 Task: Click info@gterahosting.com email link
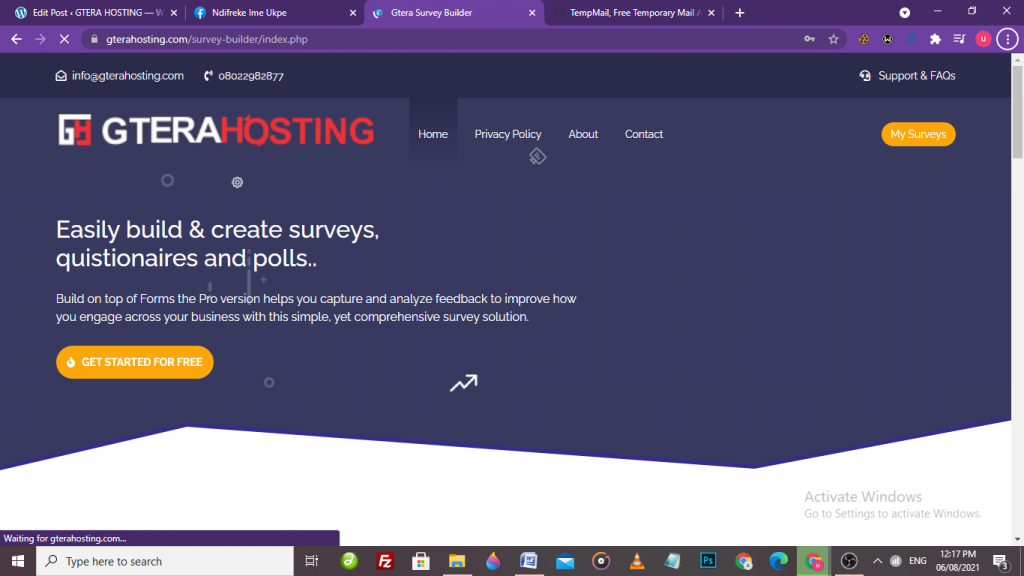pos(120,76)
